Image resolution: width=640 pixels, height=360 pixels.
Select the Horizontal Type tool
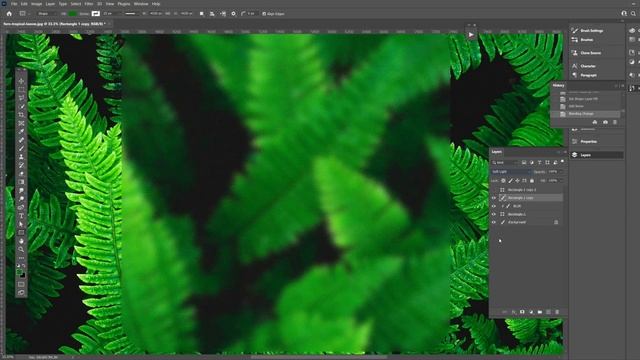click(x=21, y=216)
